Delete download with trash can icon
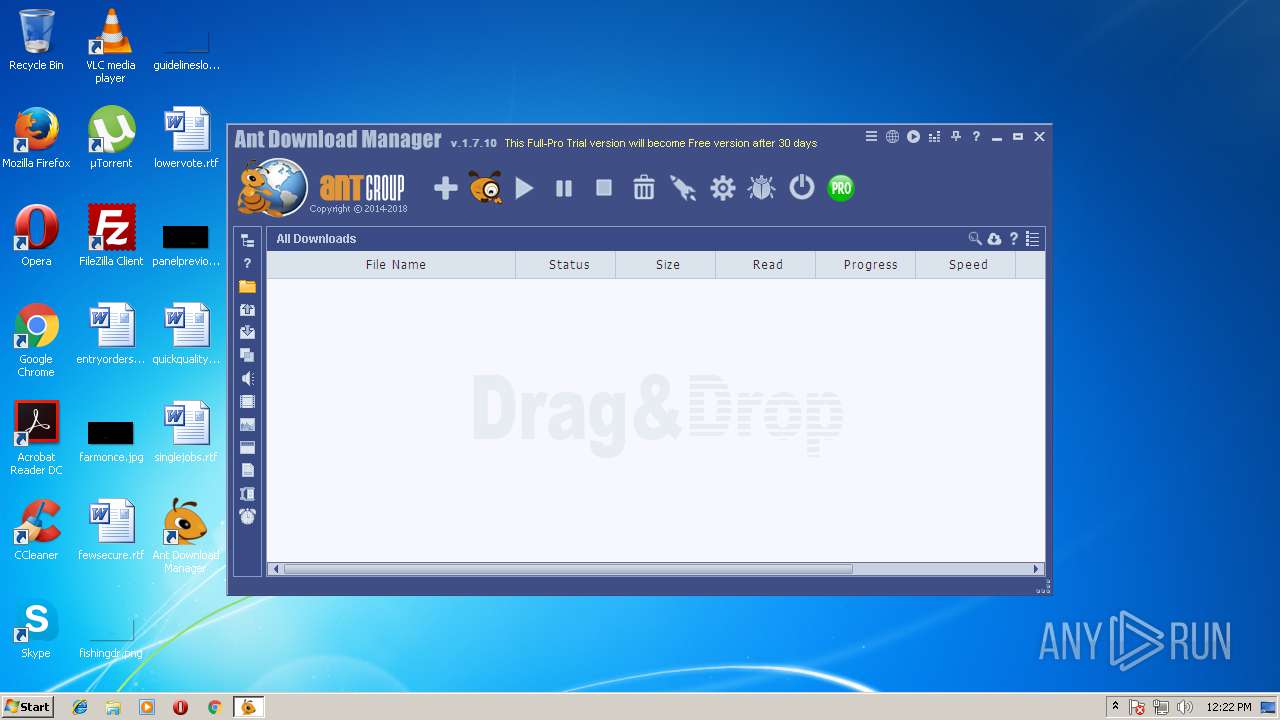The width and height of the screenshot is (1280, 720). tap(644, 187)
